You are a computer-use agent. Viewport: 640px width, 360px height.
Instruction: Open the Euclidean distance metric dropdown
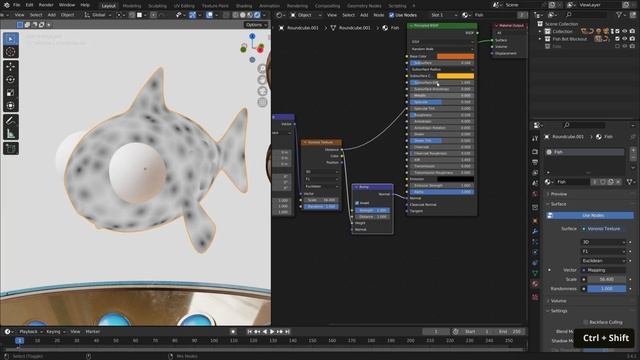603,260
